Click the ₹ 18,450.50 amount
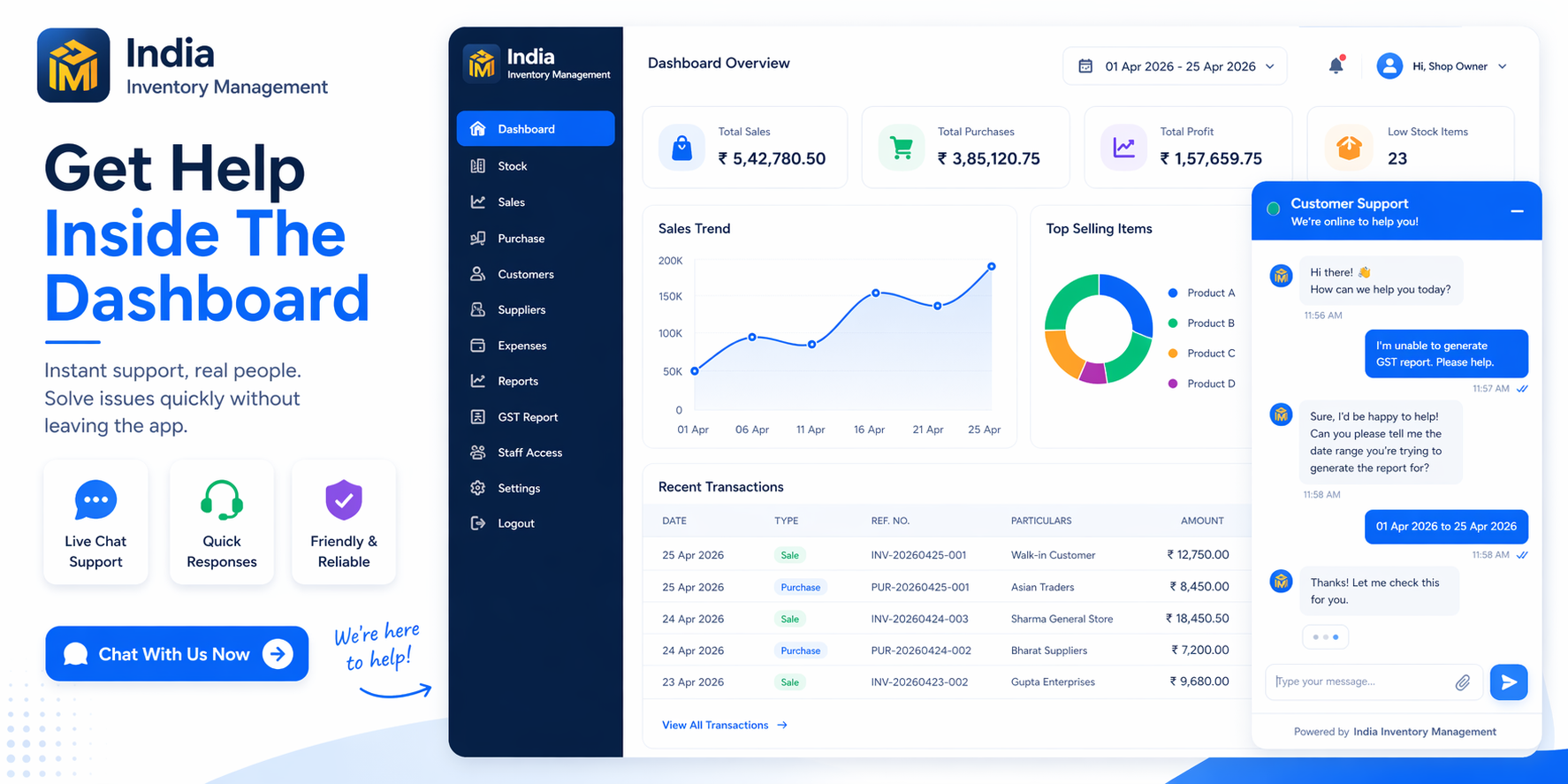Screen dimensions: 1568x784 coord(1197,619)
